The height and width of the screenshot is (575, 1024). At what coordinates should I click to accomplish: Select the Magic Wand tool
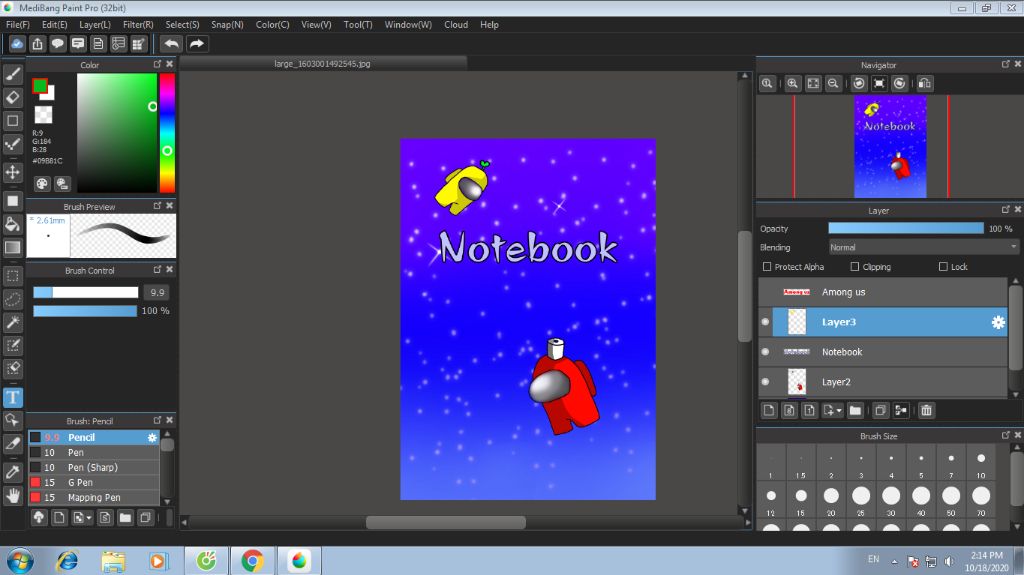pyautogui.click(x=12, y=322)
